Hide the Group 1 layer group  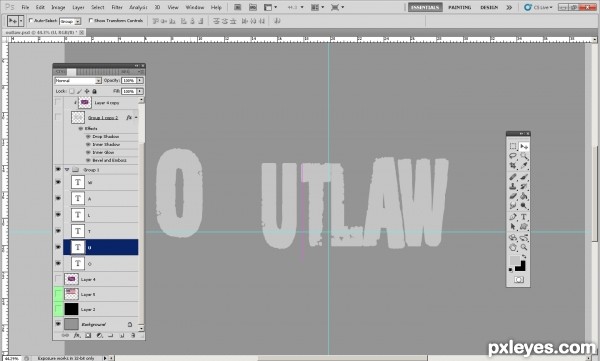[58, 169]
